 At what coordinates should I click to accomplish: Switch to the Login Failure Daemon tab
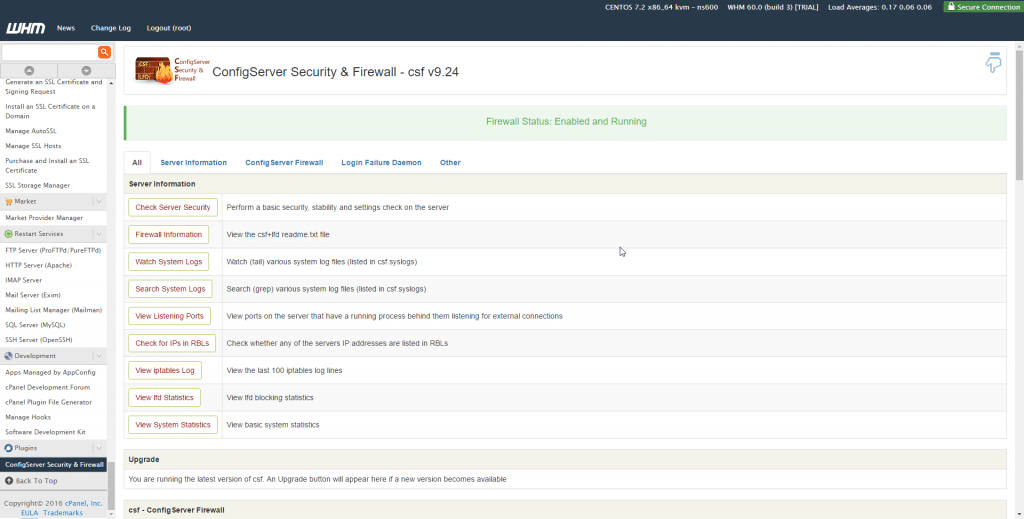point(381,163)
